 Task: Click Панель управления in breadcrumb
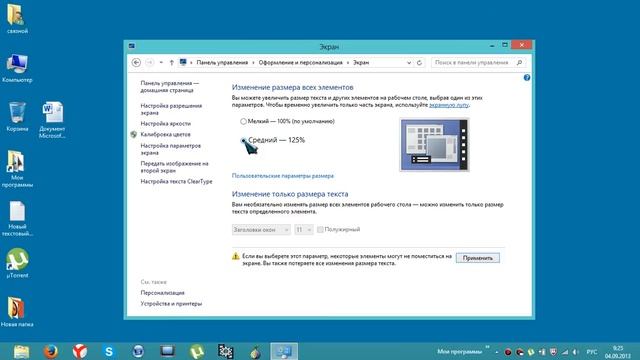[x=222, y=62]
